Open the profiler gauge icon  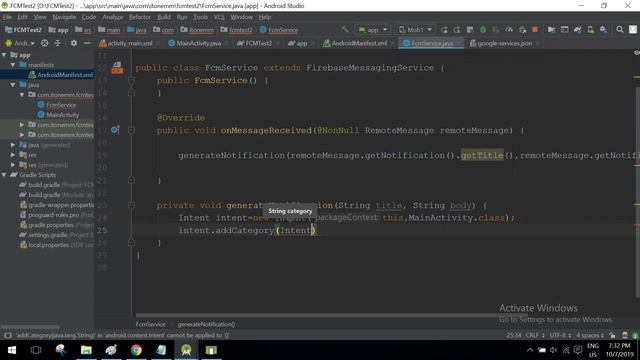(509, 29)
